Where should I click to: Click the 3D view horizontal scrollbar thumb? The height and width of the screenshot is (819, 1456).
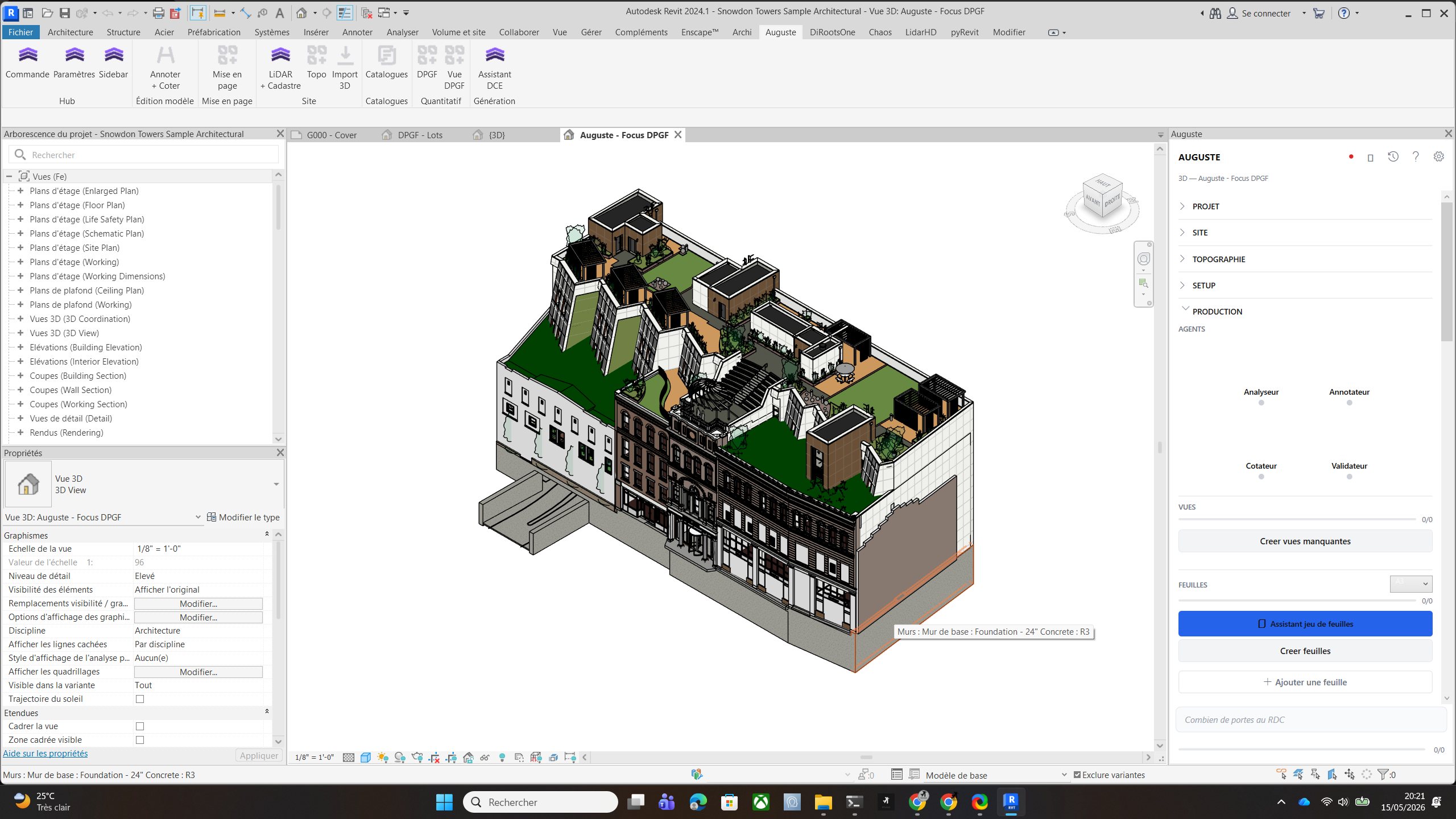[x=866, y=757]
